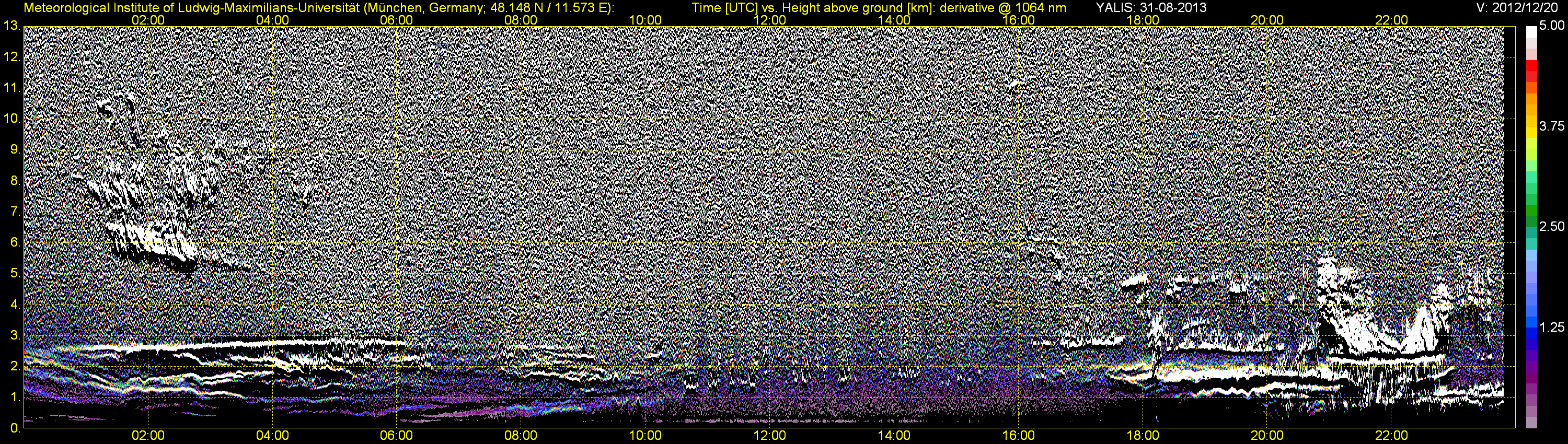Click the 2 km height axis label

coord(15,367)
